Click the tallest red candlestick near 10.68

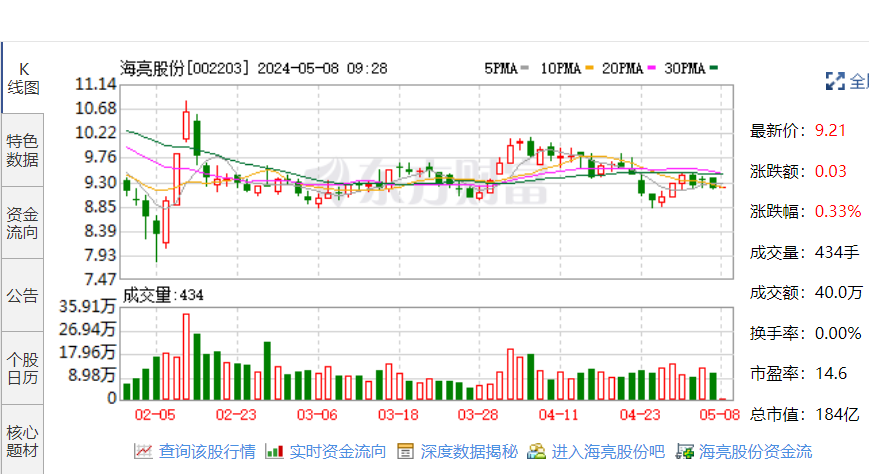[186, 123]
